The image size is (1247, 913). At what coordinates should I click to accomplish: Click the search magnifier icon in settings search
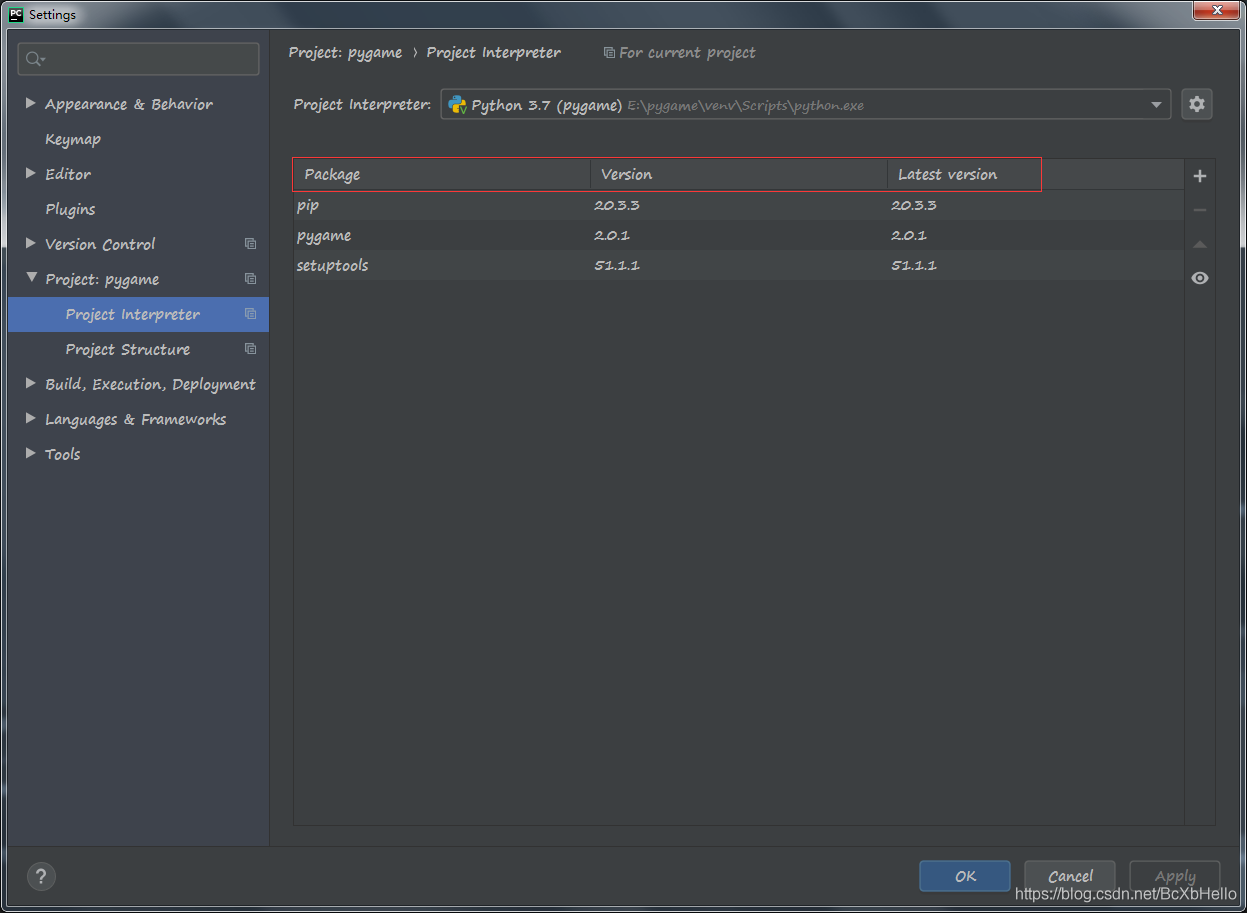pos(35,60)
